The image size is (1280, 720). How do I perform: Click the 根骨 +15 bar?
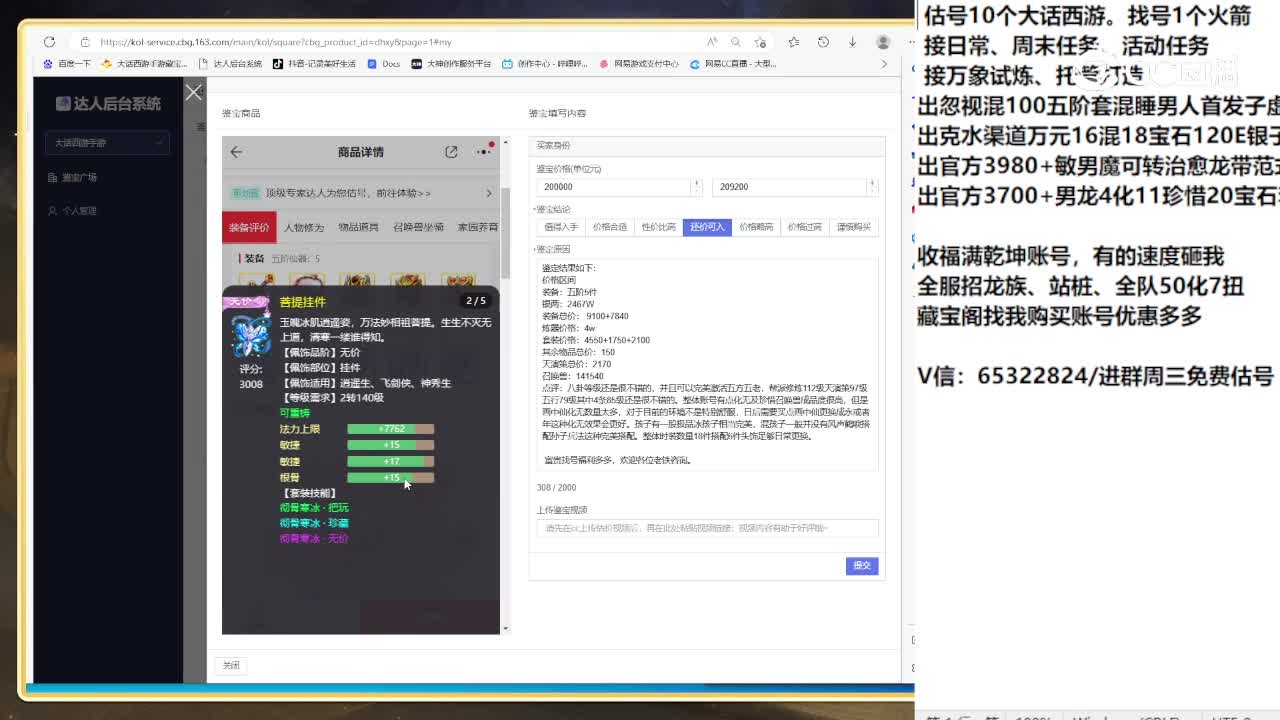tap(390, 478)
